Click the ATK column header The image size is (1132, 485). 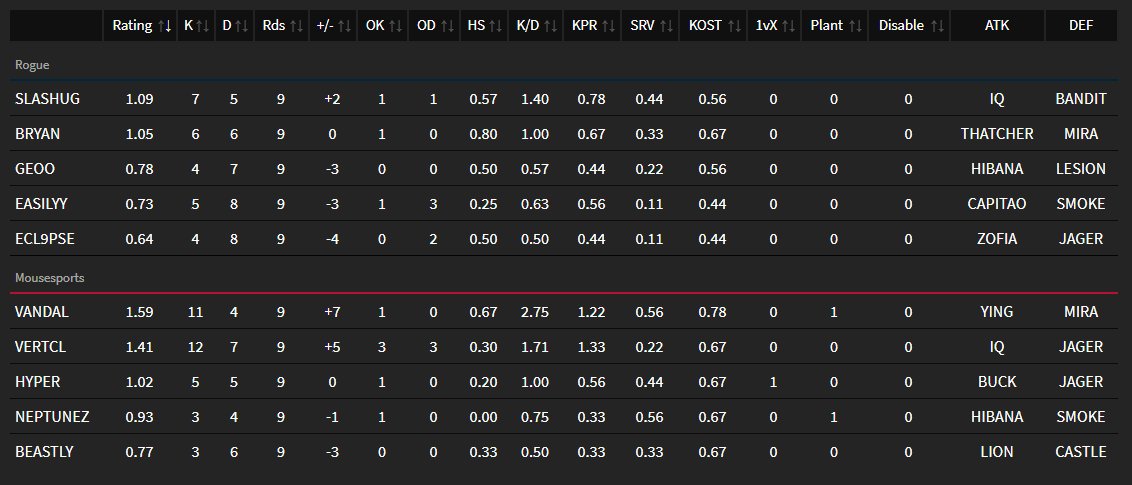997,25
